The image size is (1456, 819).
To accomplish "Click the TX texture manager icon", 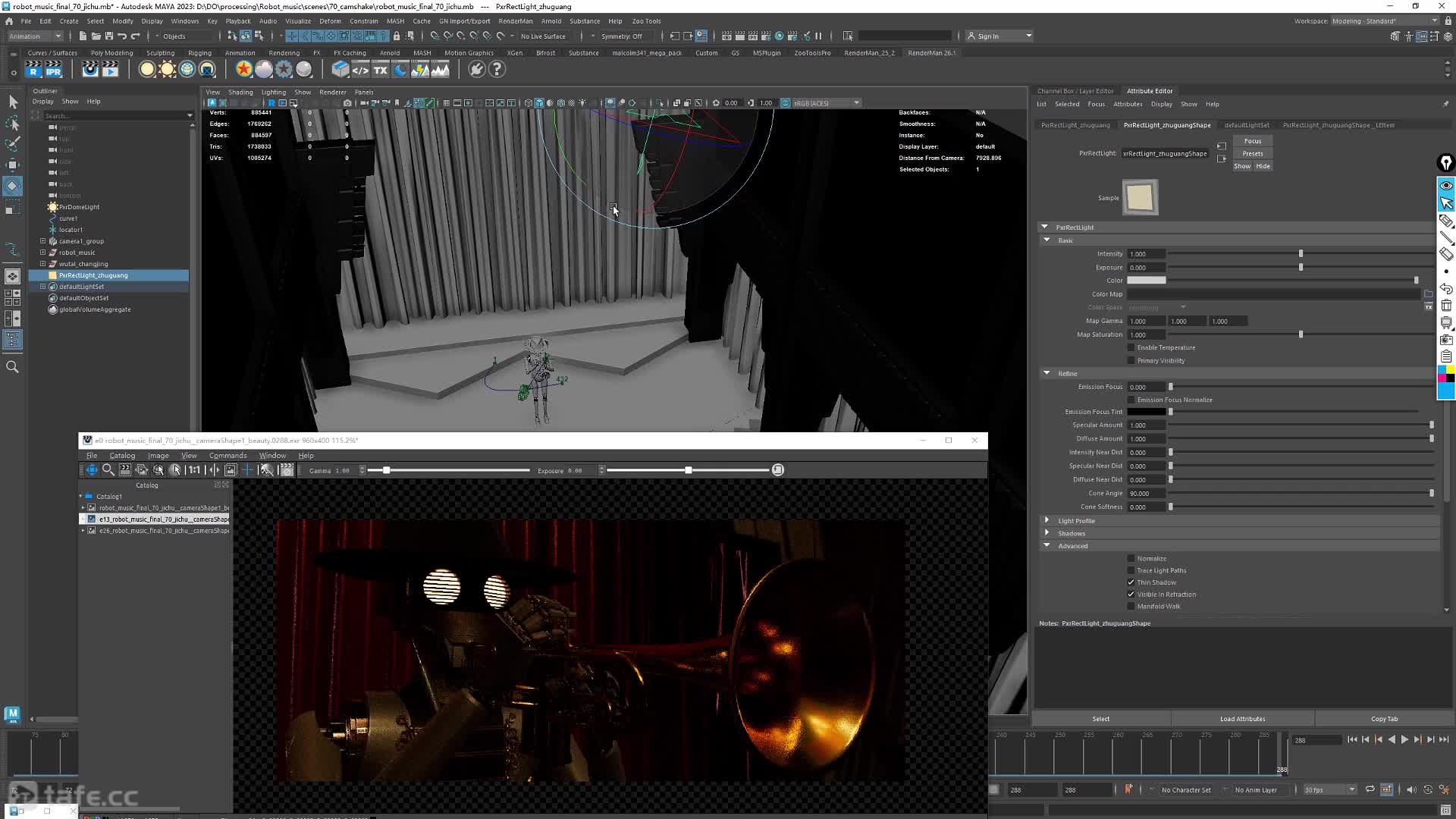I will point(380,70).
